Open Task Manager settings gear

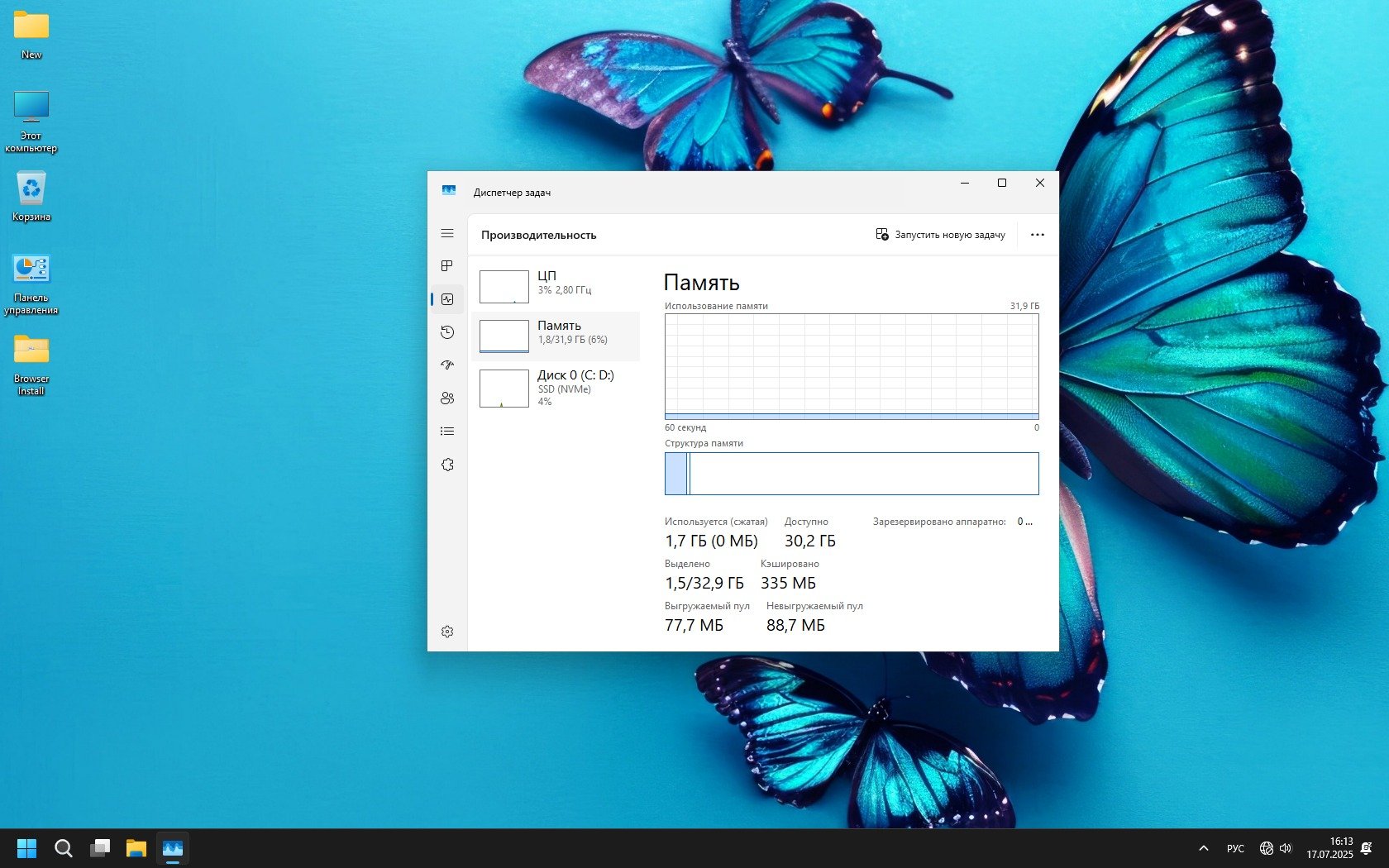click(x=447, y=632)
